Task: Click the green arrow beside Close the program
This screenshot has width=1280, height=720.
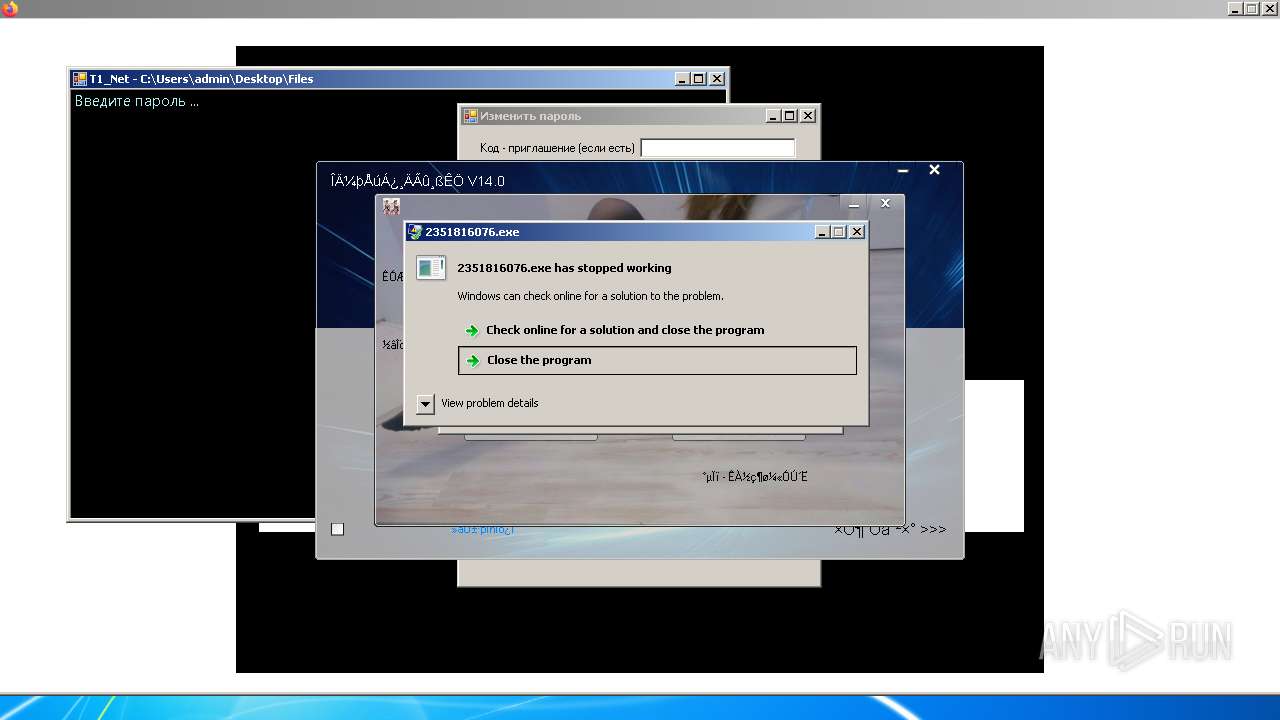Action: (473, 361)
